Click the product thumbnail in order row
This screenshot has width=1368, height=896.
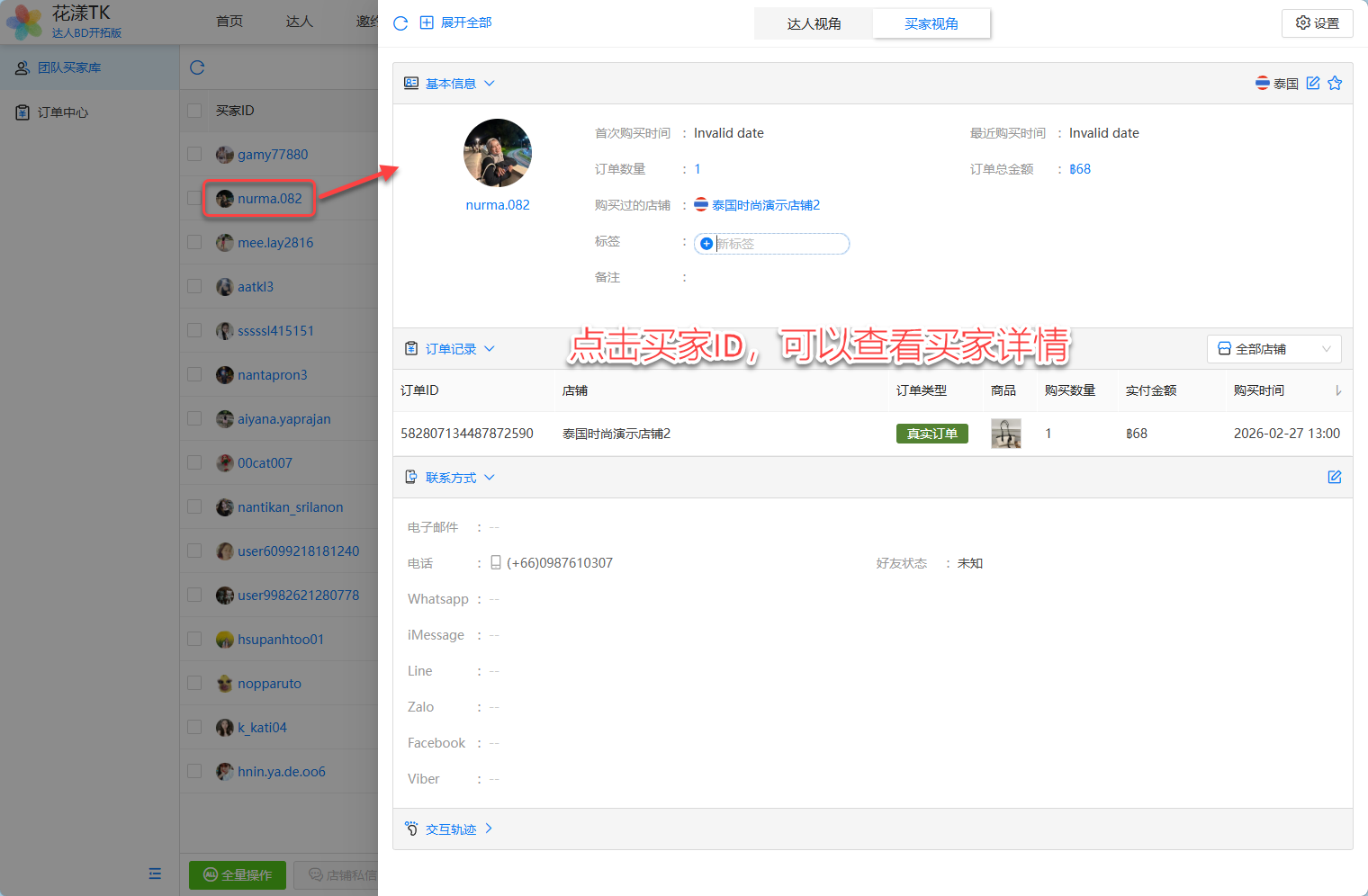[1005, 434]
